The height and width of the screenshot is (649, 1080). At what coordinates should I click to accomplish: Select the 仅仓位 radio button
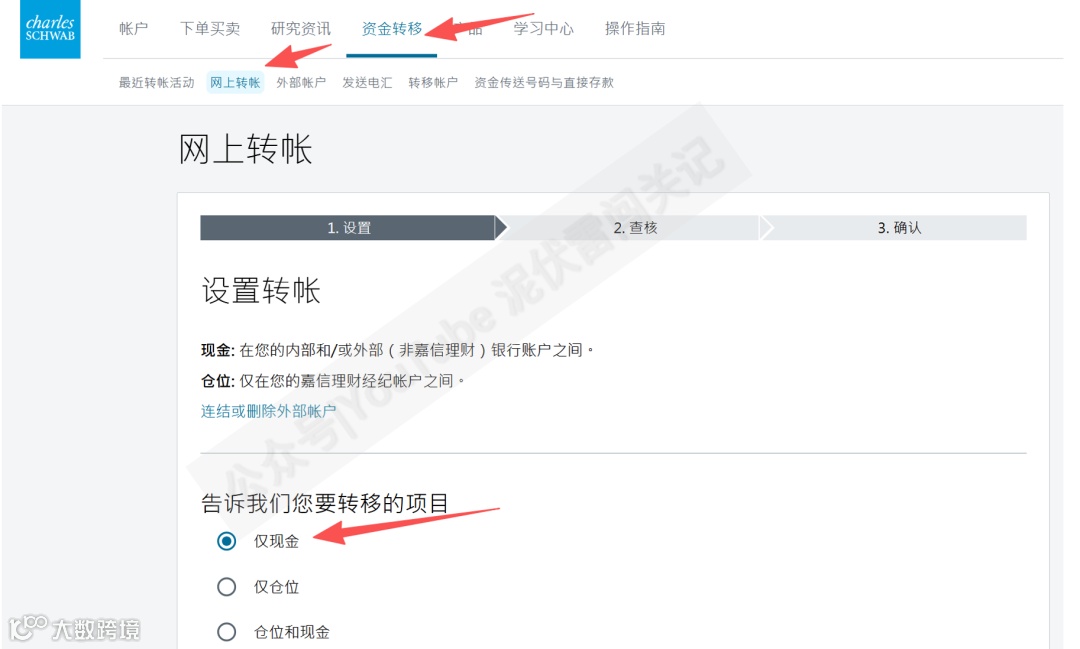(227, 587)
